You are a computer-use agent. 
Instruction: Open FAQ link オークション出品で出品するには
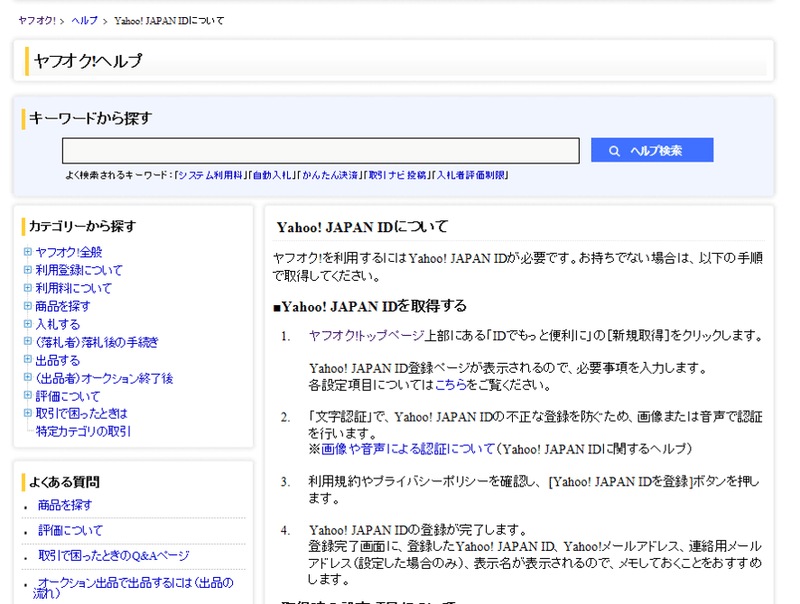(x=133, y=588)
